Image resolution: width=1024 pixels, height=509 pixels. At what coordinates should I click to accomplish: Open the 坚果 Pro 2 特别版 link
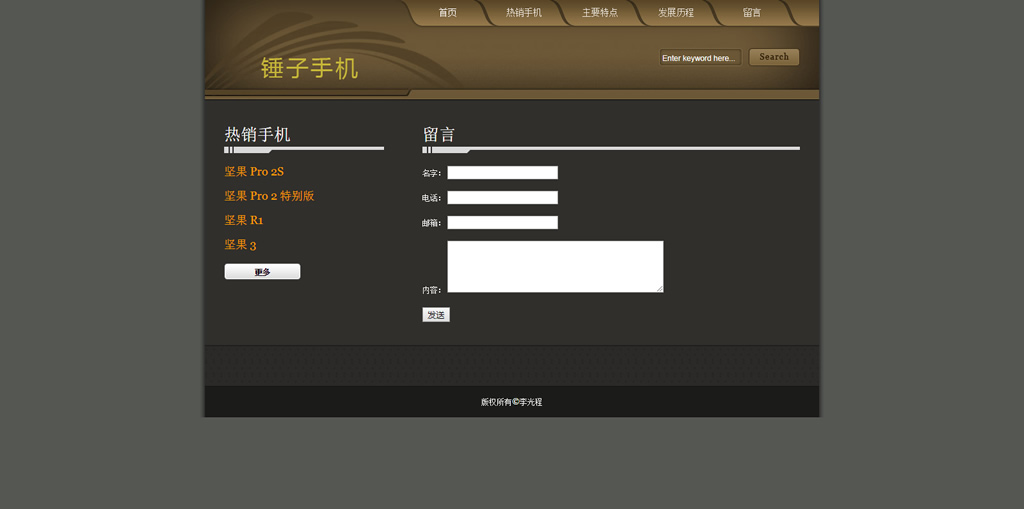point(269,196)
